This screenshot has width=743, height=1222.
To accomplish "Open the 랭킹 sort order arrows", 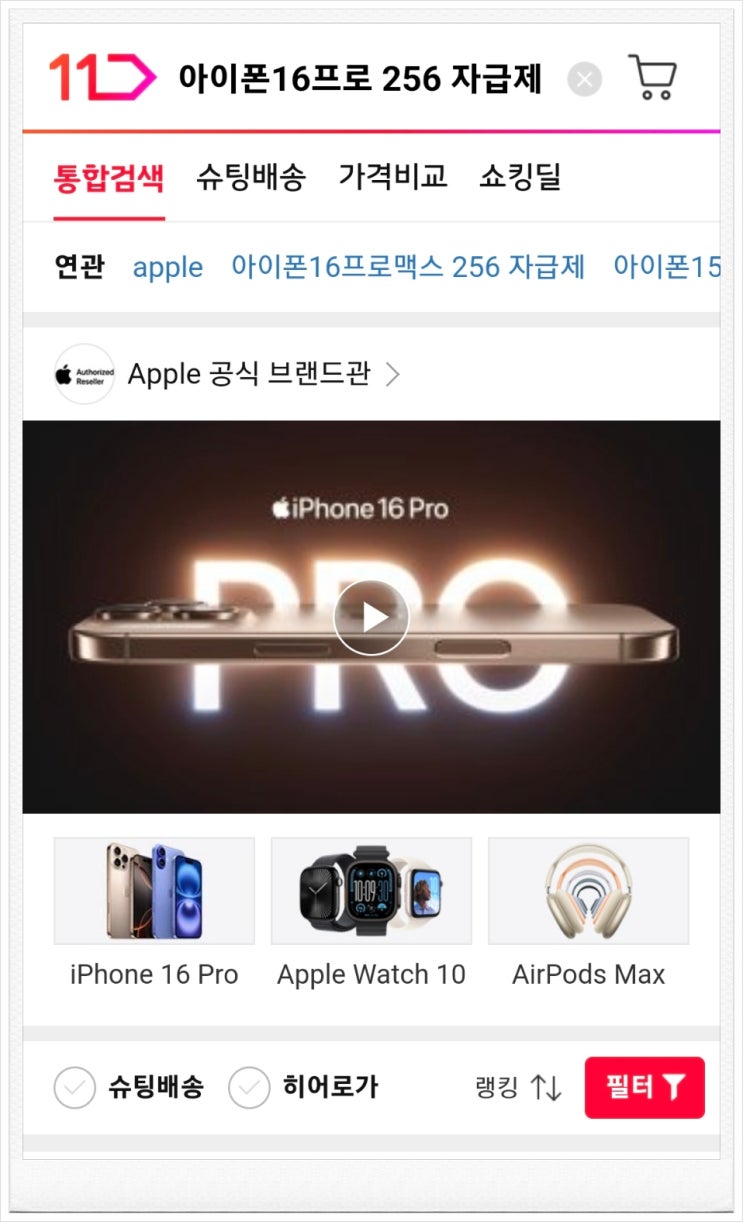I will (546, 1088).
